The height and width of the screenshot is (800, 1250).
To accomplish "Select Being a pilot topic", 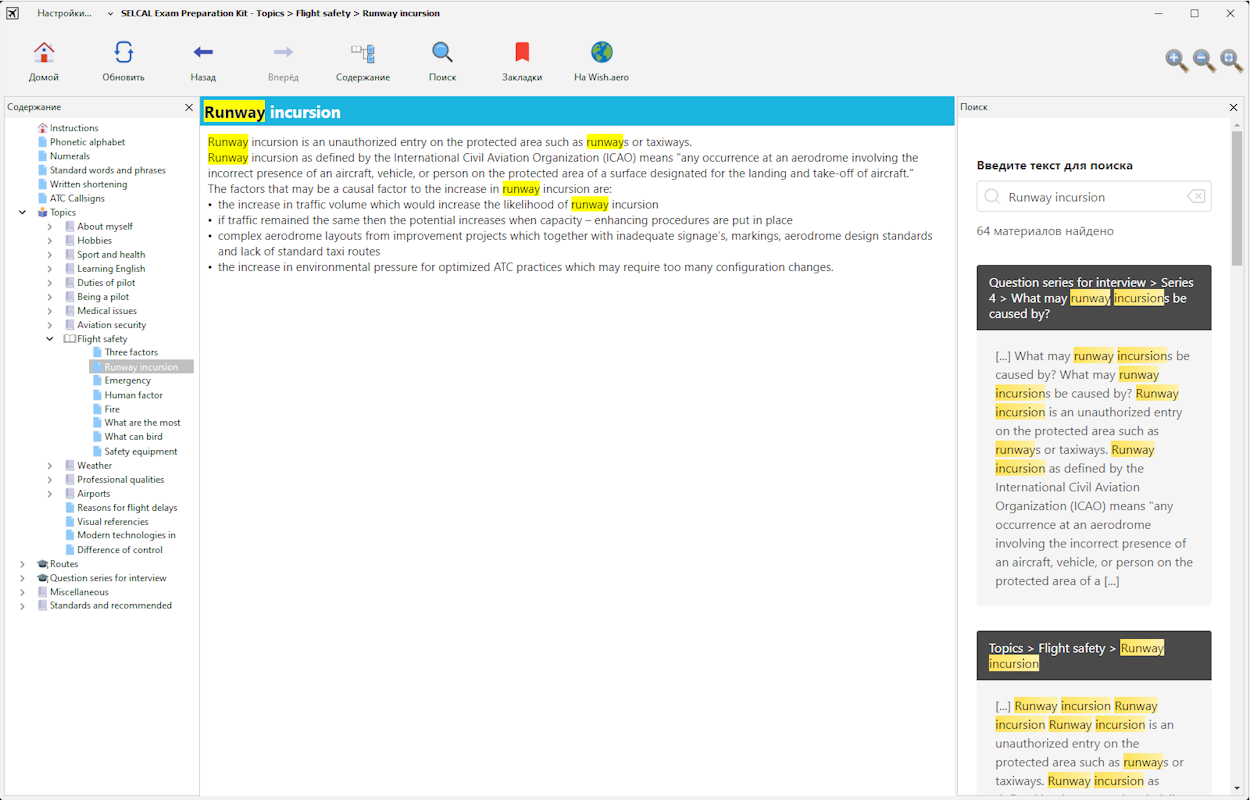I will point(103,296).
